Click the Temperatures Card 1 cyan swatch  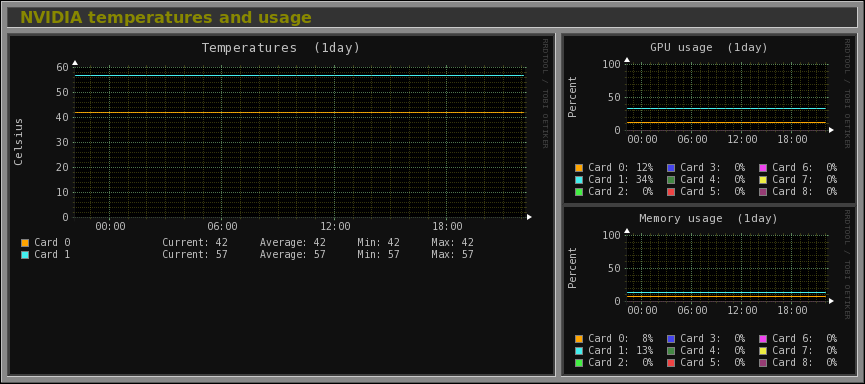pyautogui.click(x=25, y=255)
